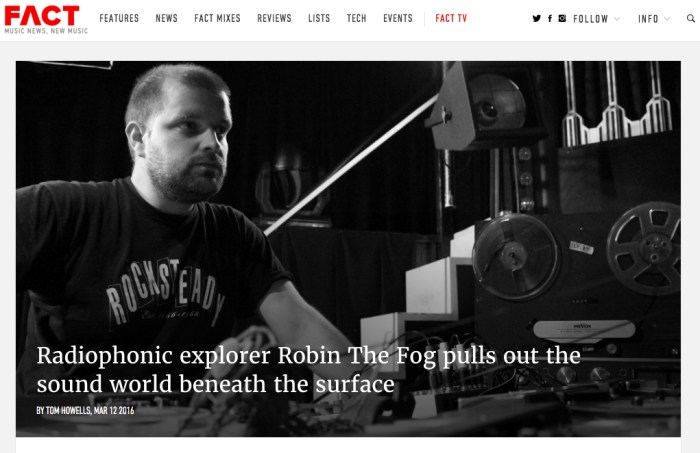
Task: Open the article hero photo
Action: 348,249
